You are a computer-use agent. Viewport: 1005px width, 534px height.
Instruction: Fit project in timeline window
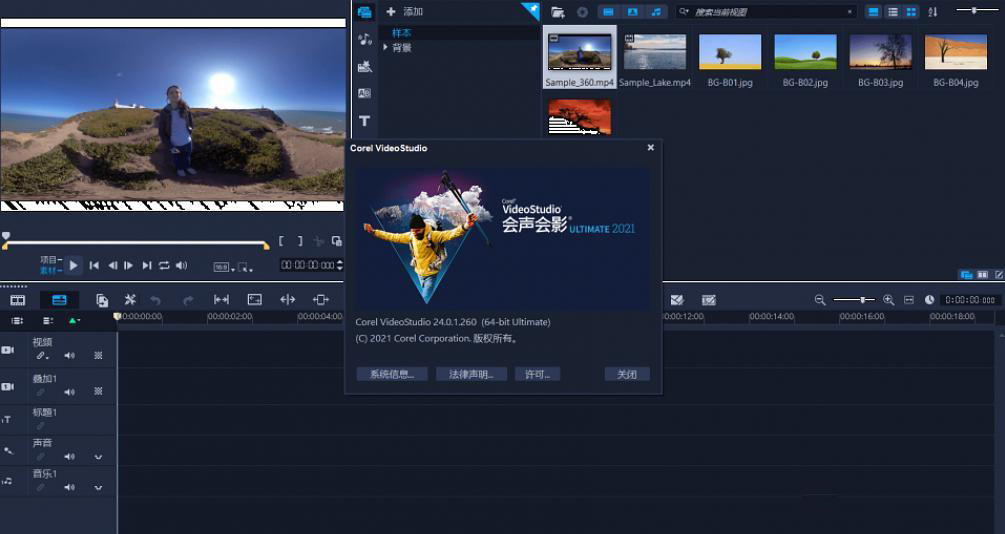[909, 300]
